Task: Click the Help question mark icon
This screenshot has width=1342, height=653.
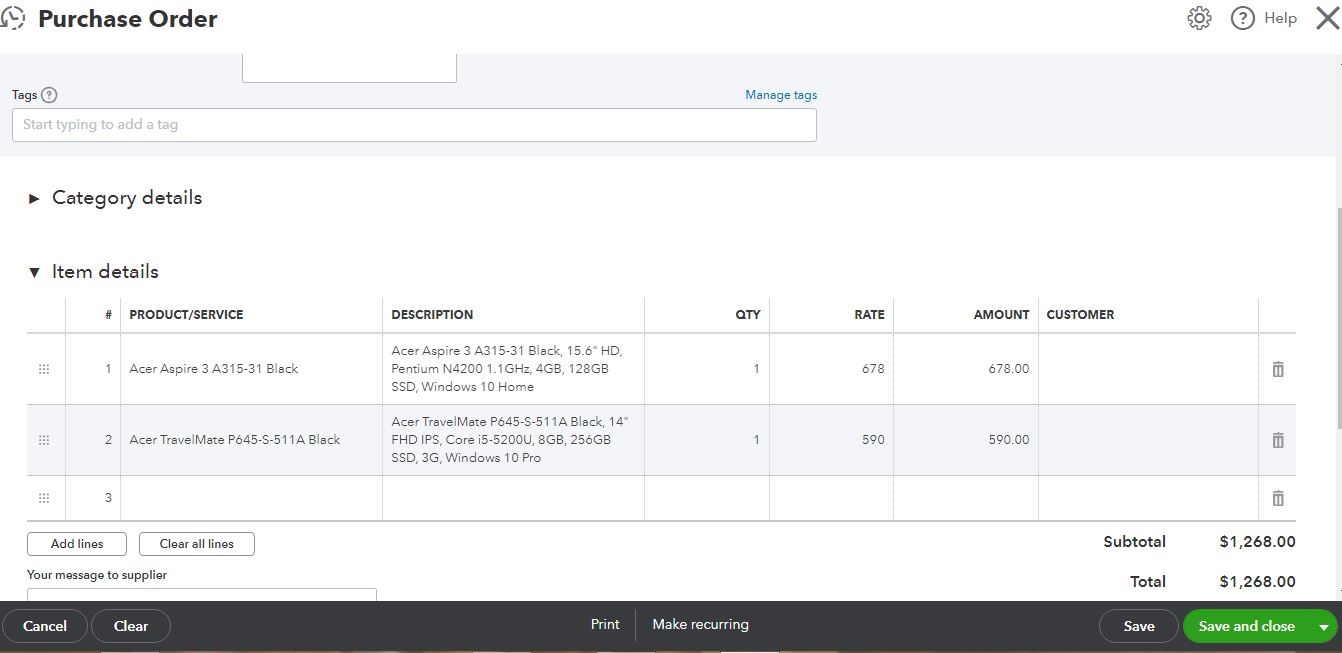Action: click(x=1242, y=18)
